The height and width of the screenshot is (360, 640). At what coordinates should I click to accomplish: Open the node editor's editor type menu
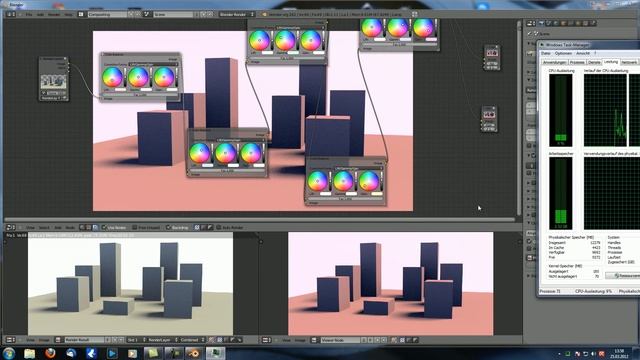tap(11, 227)
